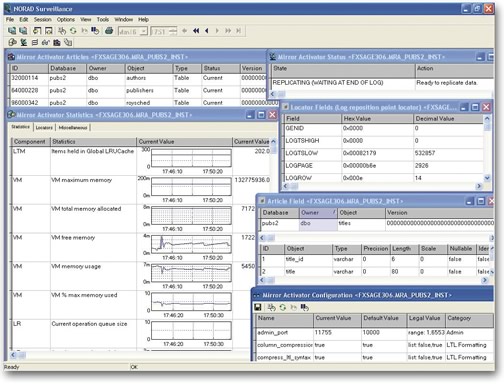Click the pie-chart style icon on second toolbar row
Image resolution: width=504 pixels, height=385 pixels.
click(x=12, y=42)
